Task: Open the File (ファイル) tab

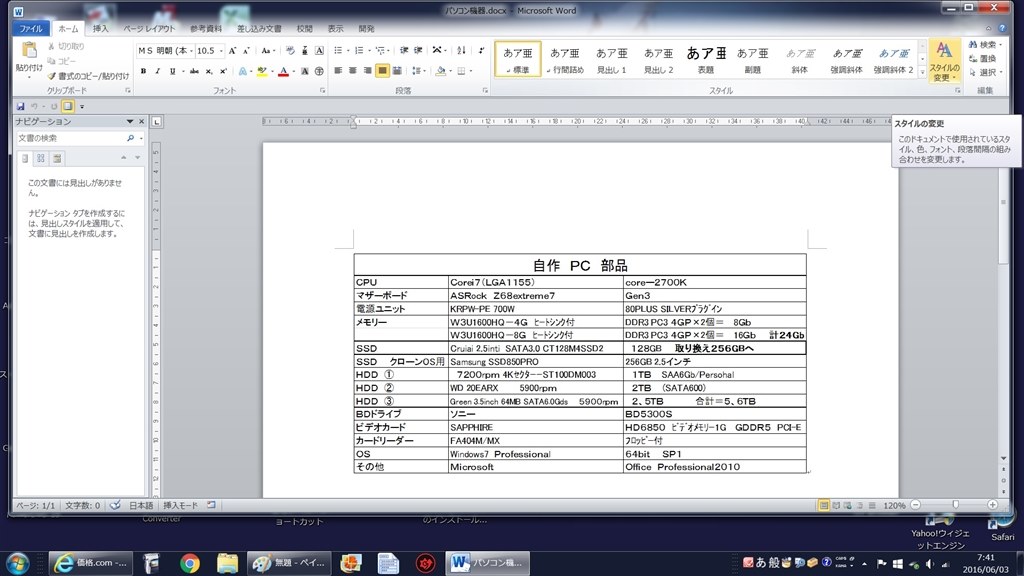Action: click(31, 29)
